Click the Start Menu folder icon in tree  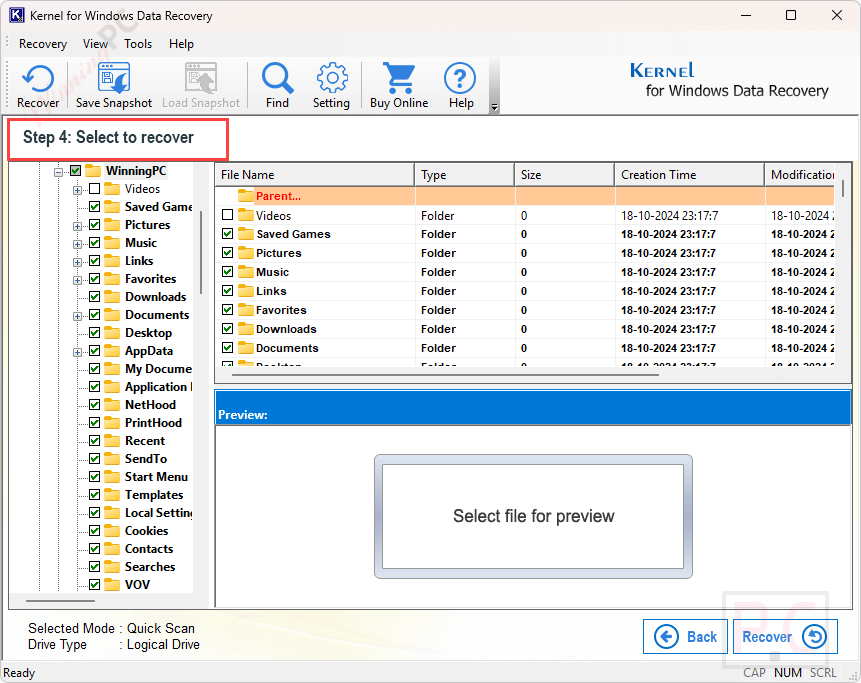(x=112, y=477)
